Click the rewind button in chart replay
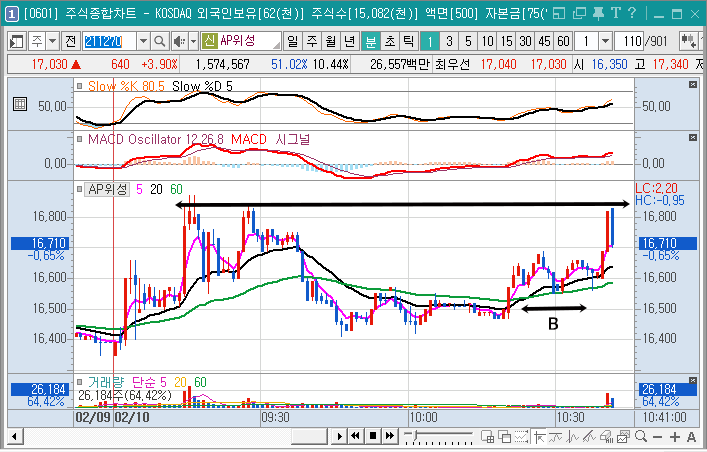 tap(356, 436)
